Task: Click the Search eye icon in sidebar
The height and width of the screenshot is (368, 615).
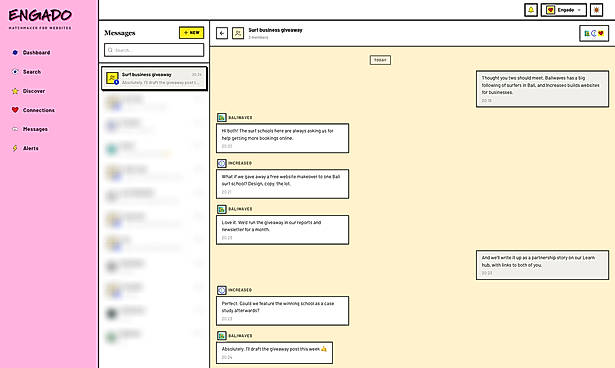Action: pos(15,72)
